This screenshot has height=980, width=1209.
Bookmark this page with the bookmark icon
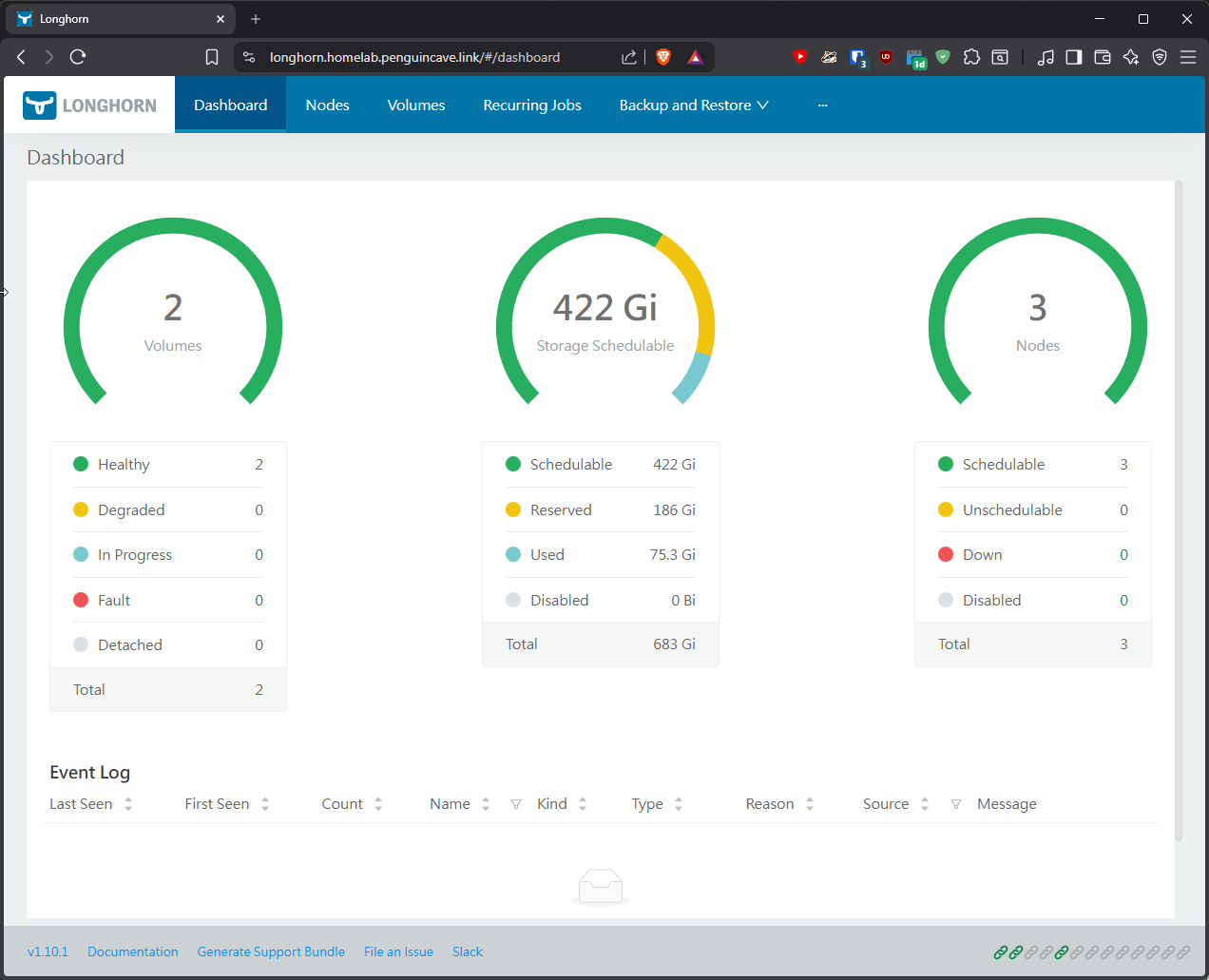pyautogui.click(x=212, y=57)
